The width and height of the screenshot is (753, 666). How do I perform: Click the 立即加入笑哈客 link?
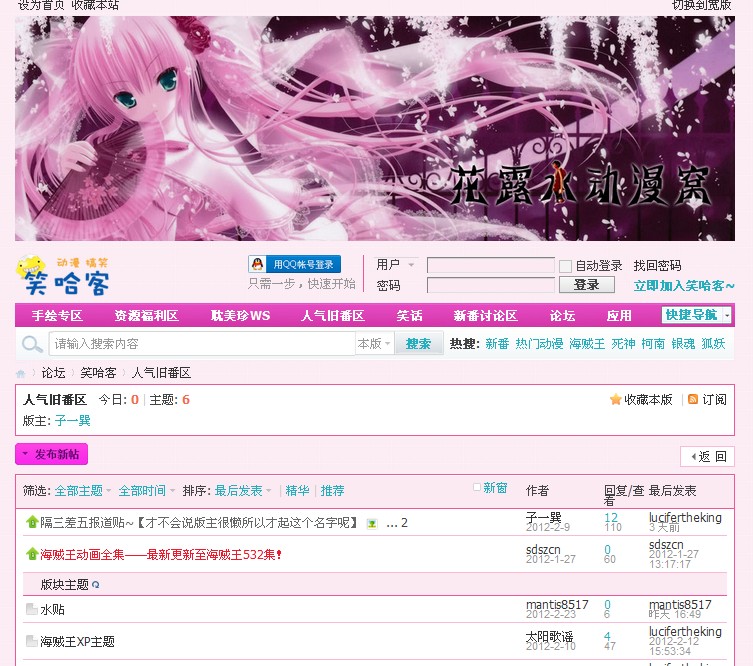[684, 286]
